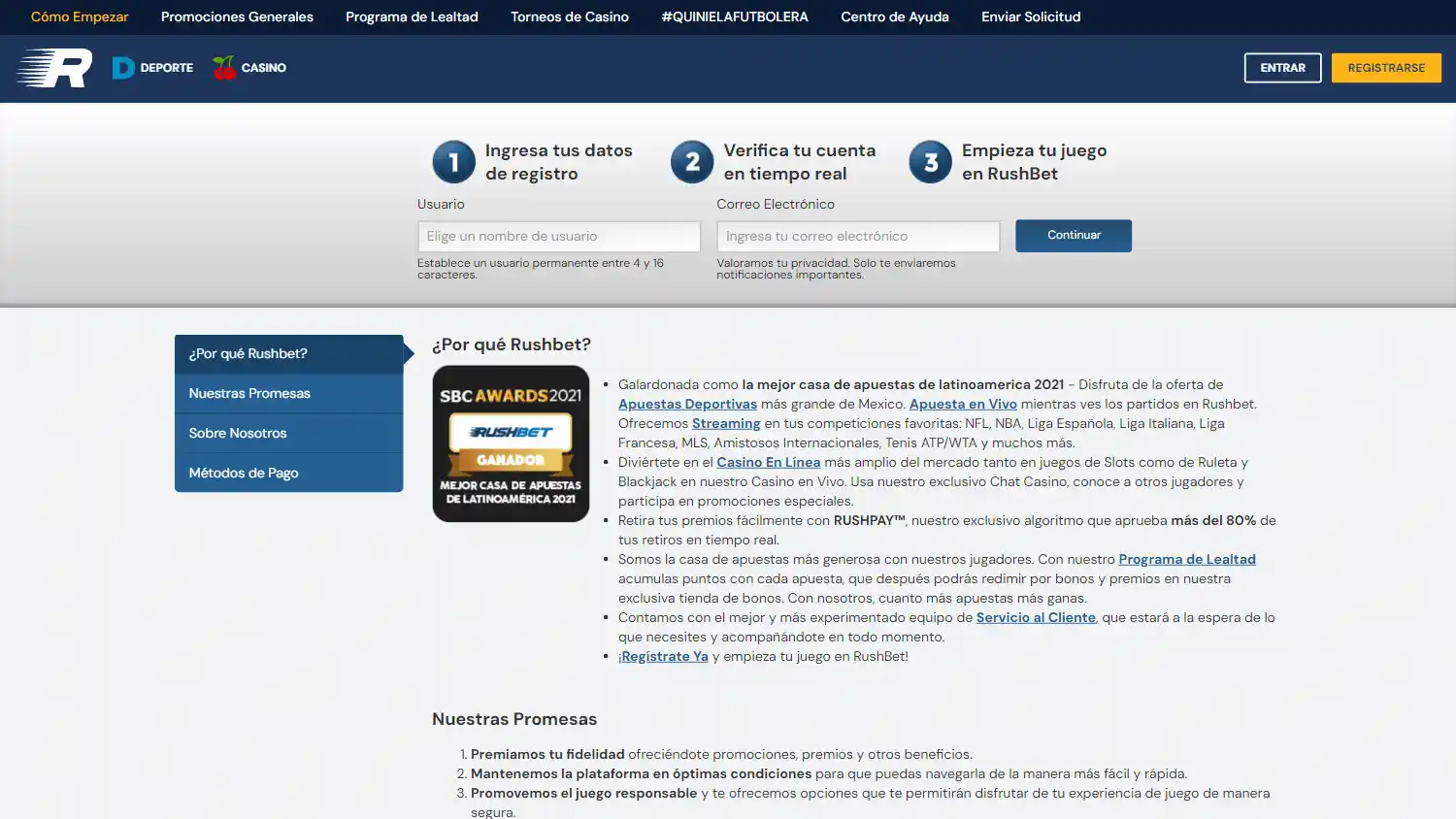Click the Continuar button
This screenshot has height=819, width=1456.
point(1074,236)
